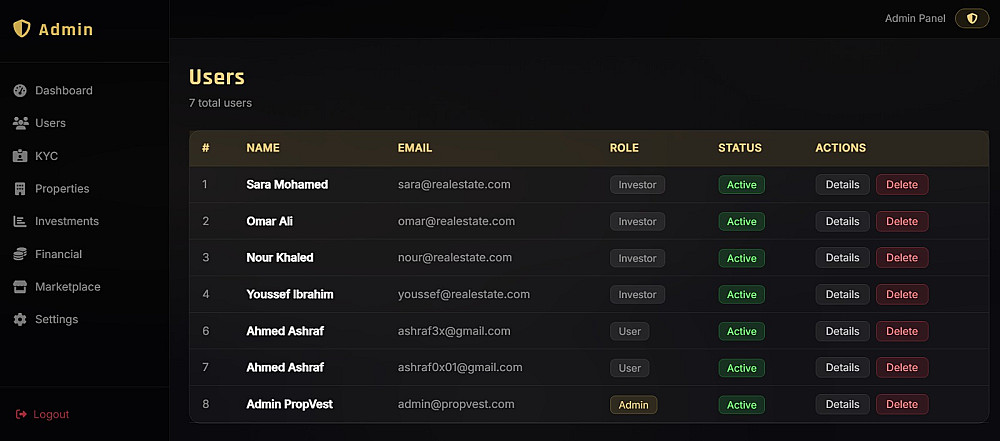Click the Settings gear icon
Screen dimensions: 1000x441
point(20,320)
